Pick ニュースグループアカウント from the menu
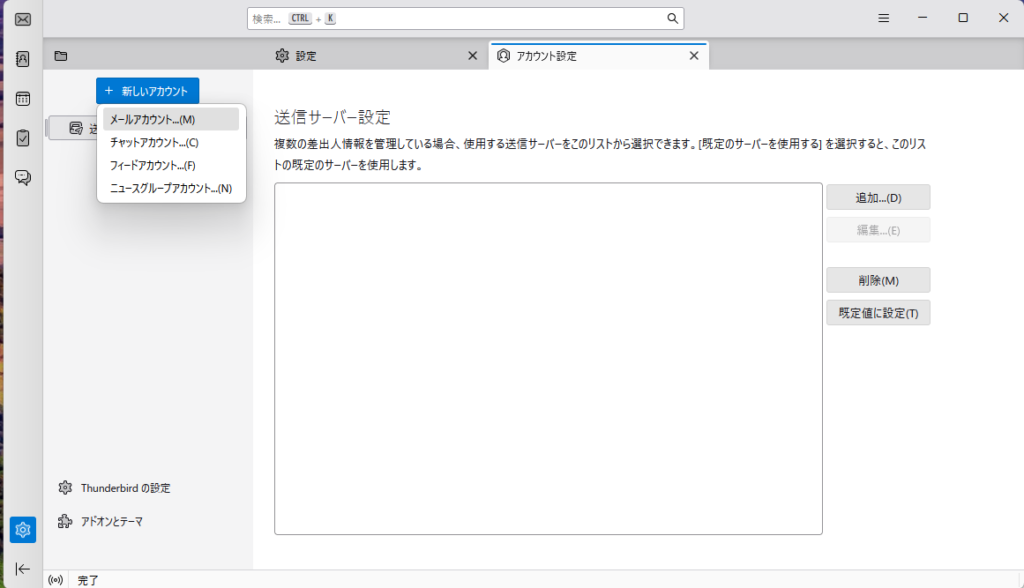1024x588 pixels. click(x=170, y=188)
